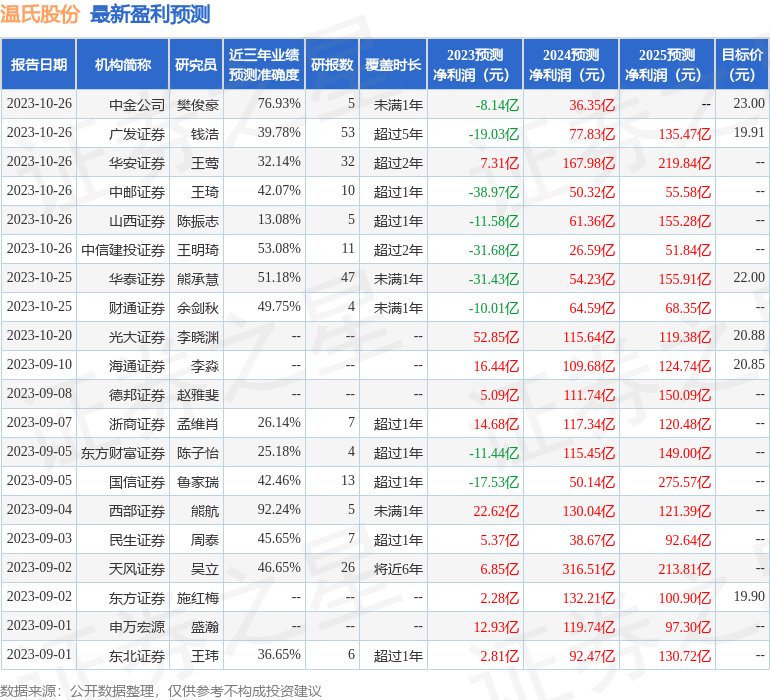Click researcher name 钱浩

point(205,133)
